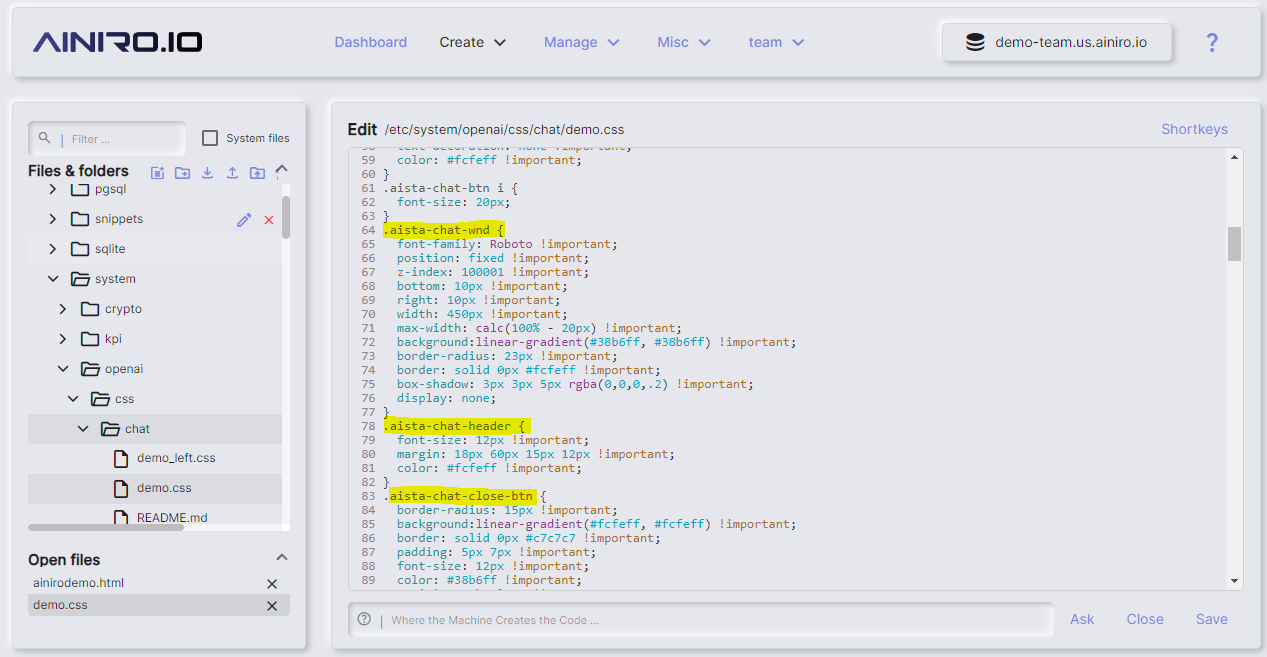
Task: Open the Create menu
Action: coord(473,42)
